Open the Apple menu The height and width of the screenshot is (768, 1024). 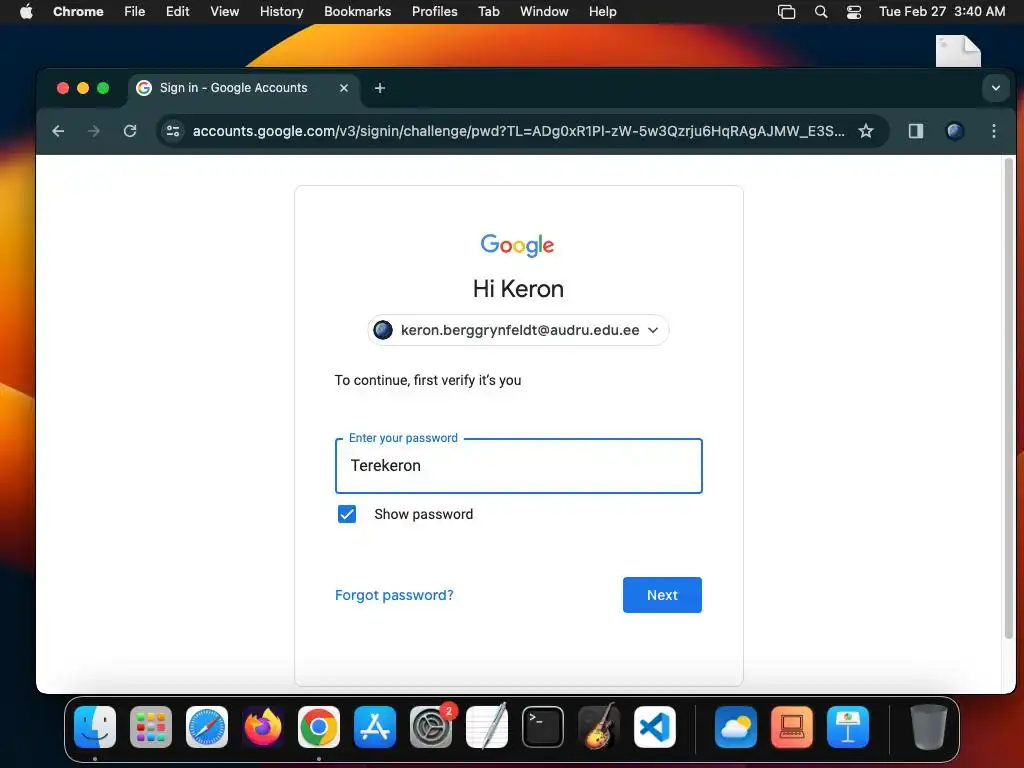[26, 12]
